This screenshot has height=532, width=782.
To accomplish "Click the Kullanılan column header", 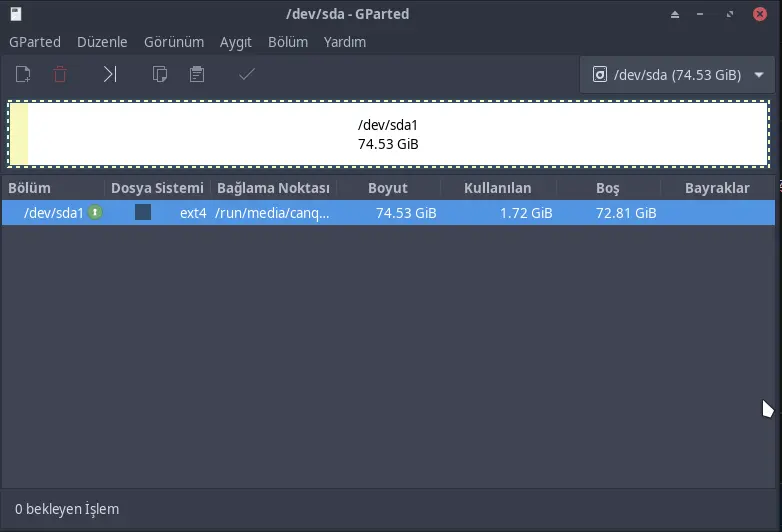I will pyautogui.click(x=498, y=188).
